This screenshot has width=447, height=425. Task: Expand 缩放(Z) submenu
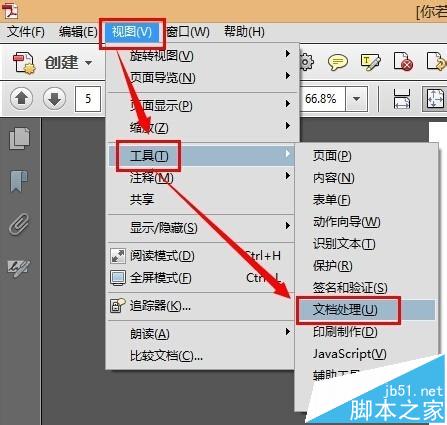point(201,127)
